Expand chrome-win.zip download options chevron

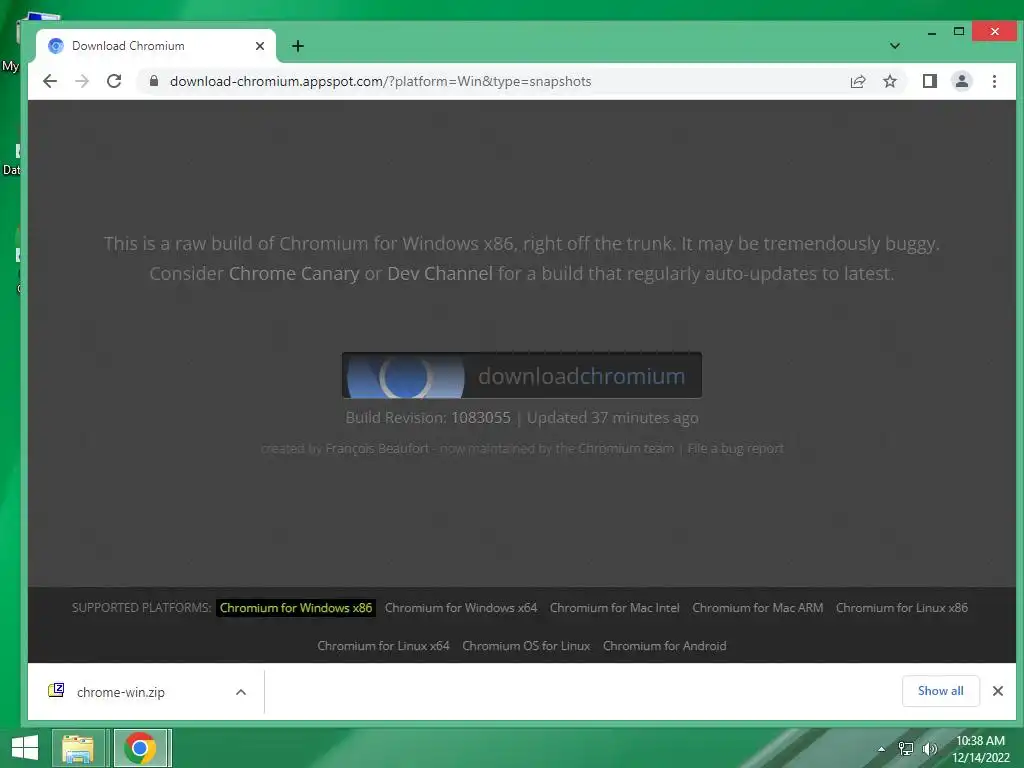tap(241, 692)
